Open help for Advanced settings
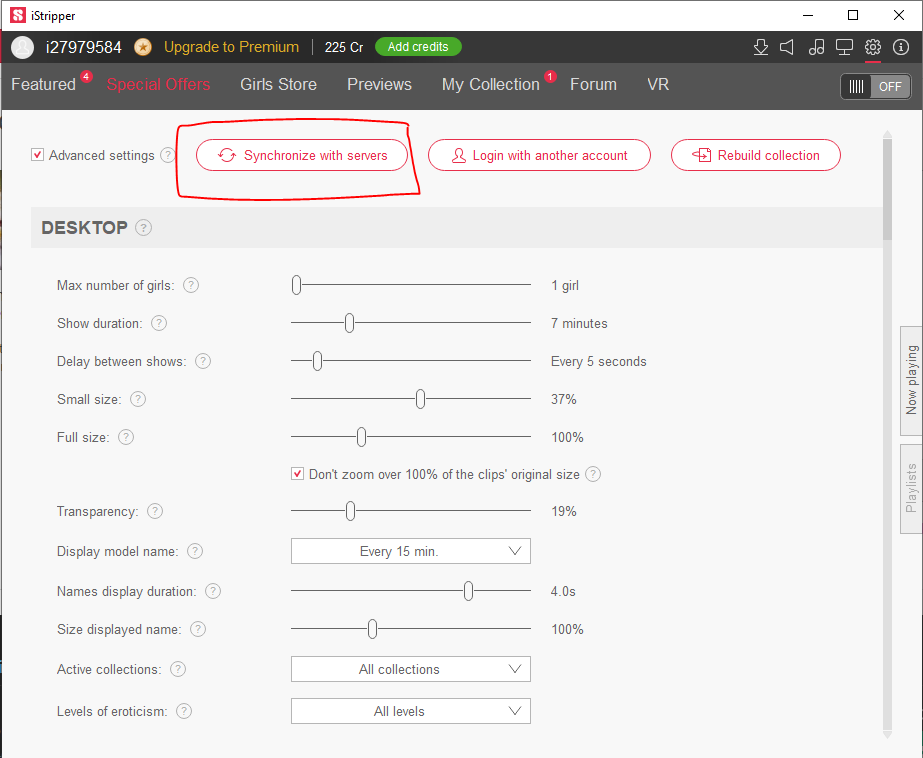This screenshot has height=758, width=923. point(168,155)
